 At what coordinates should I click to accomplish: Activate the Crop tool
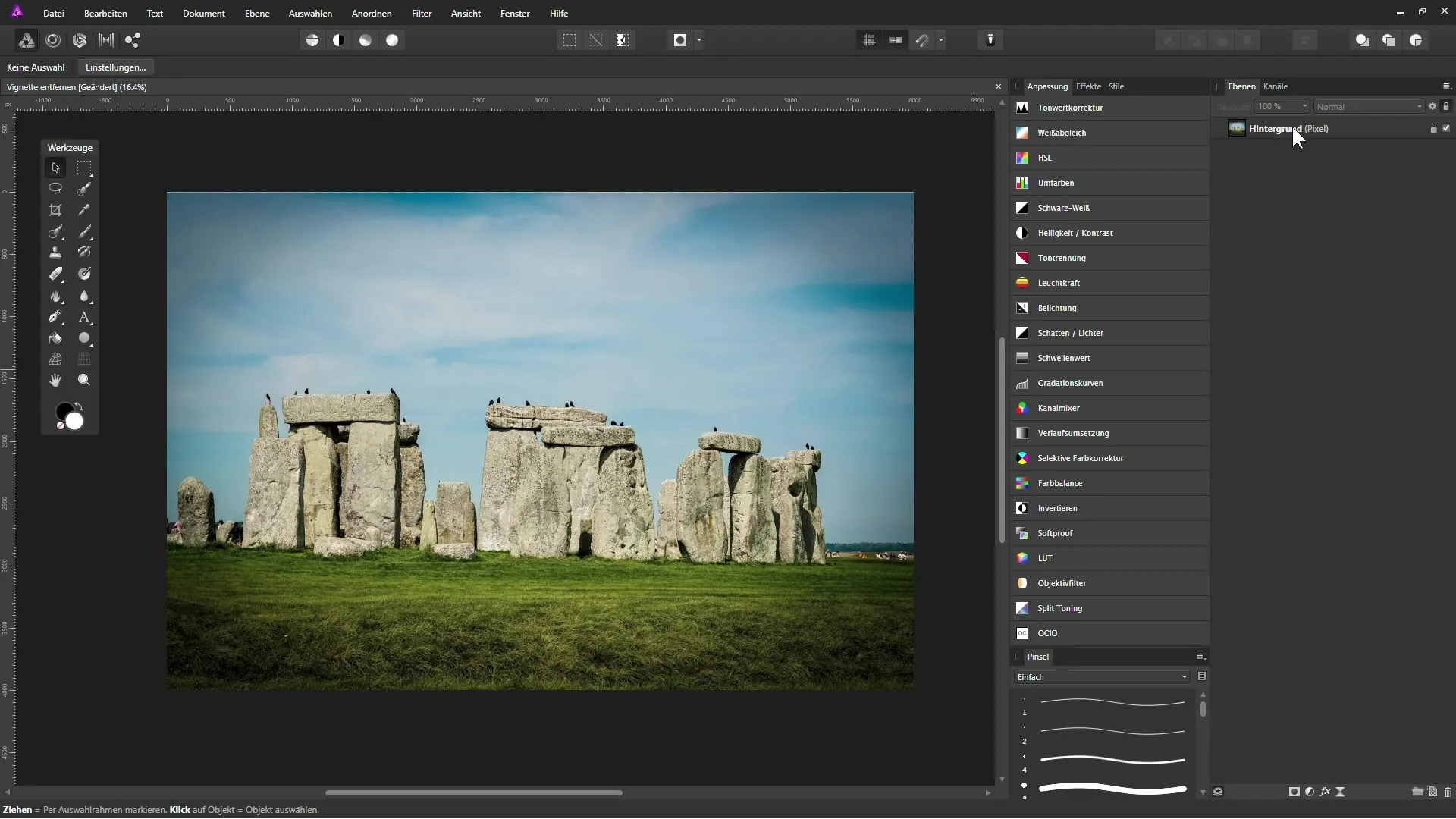(x=55, y=210)
